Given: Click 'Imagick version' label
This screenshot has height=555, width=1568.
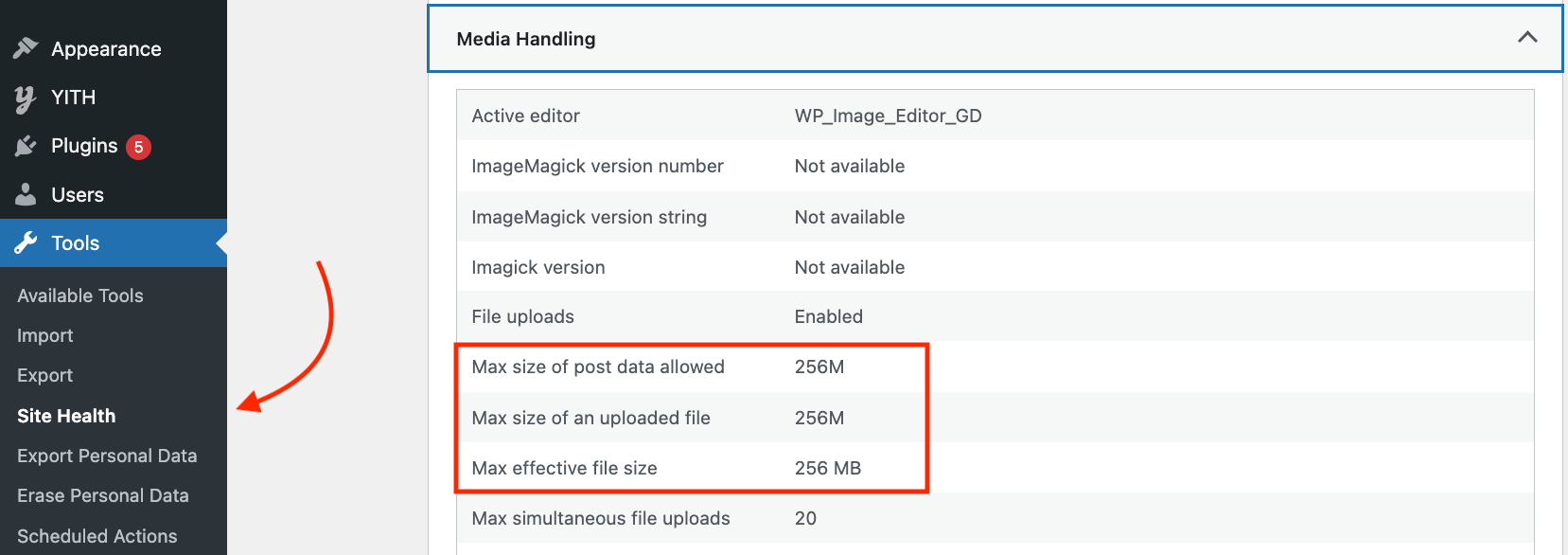Looking at the screenshot, I should click(x=538, y=267).
